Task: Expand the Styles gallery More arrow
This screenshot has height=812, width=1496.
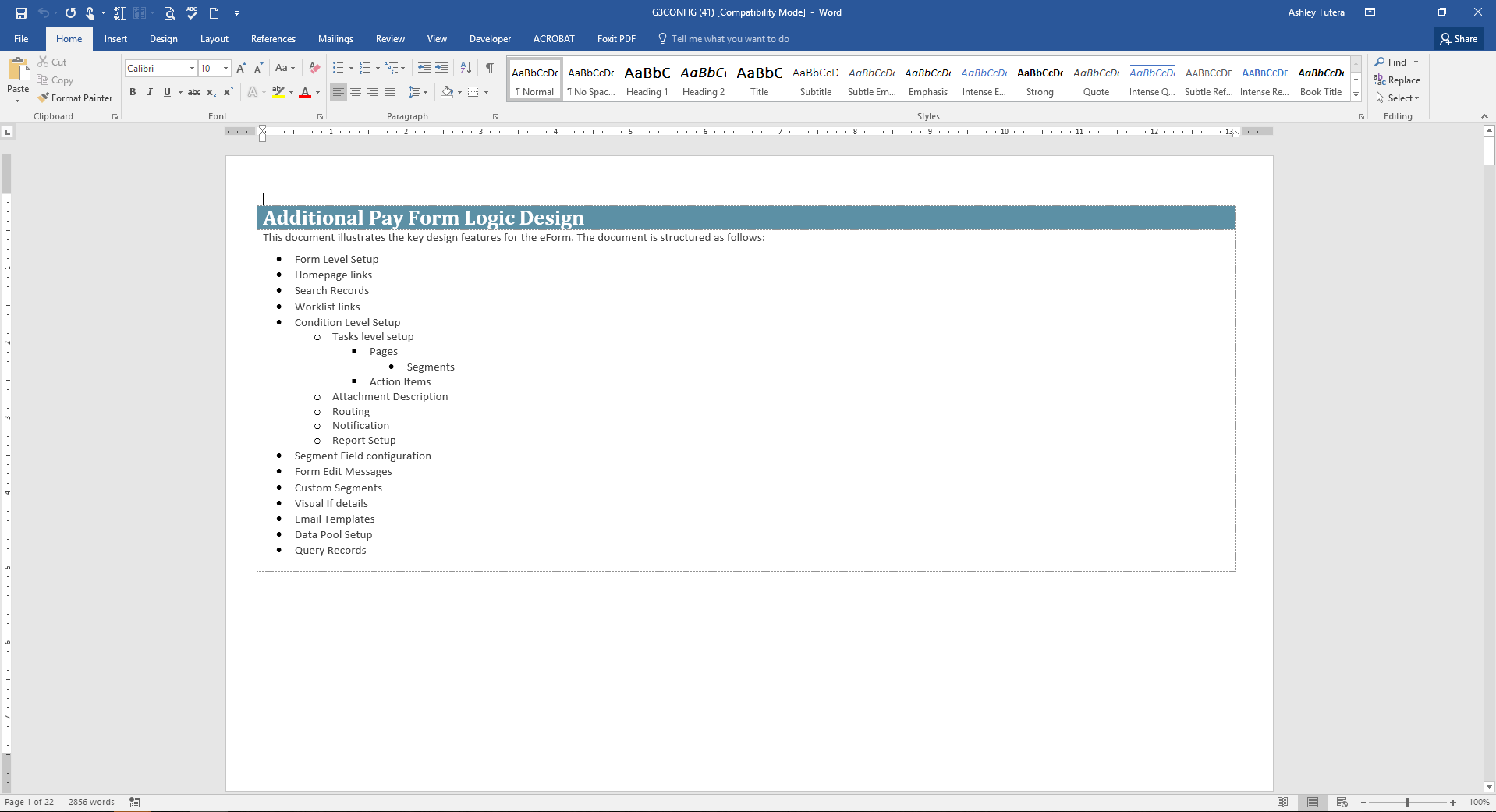Action: (1356, 95)
